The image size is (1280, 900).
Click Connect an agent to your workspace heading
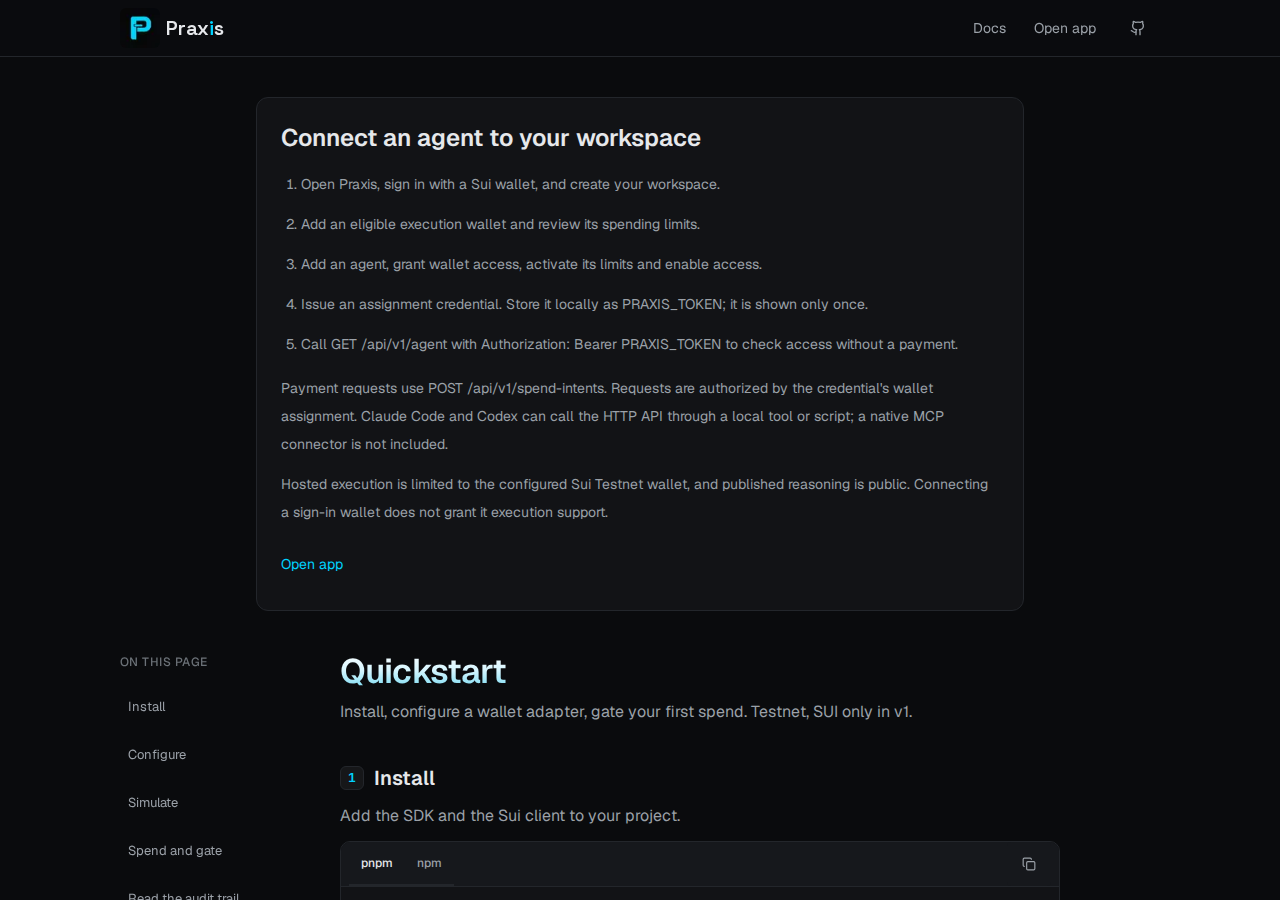coord(491,138)
